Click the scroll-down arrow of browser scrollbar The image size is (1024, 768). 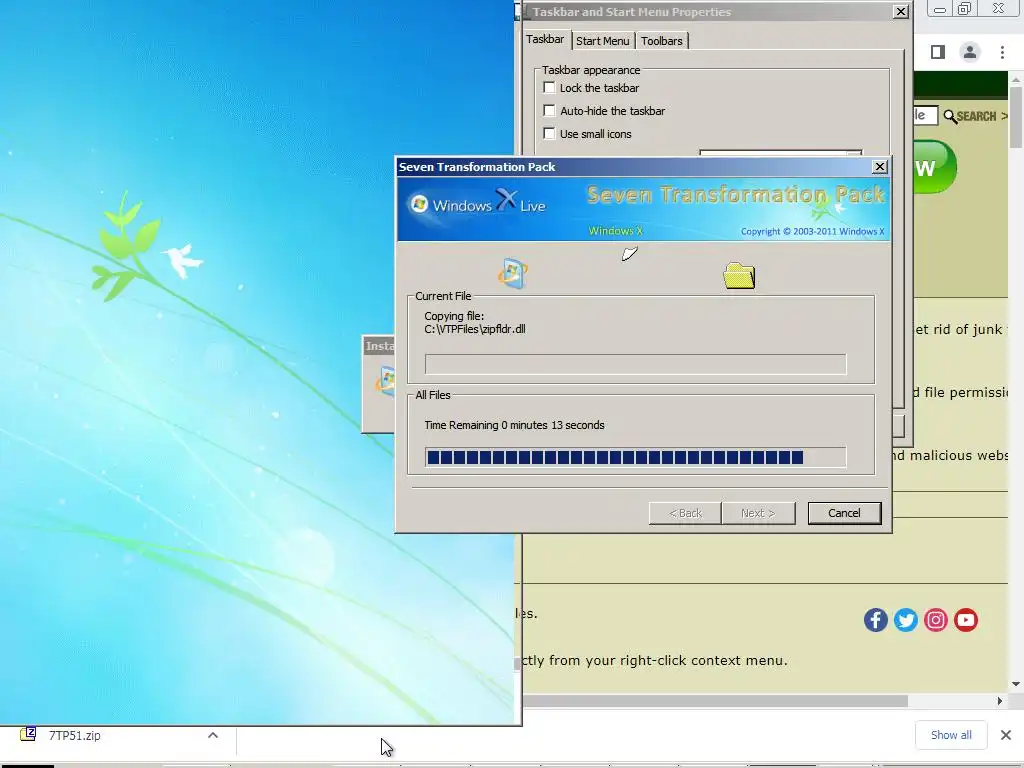(1016, 684)
